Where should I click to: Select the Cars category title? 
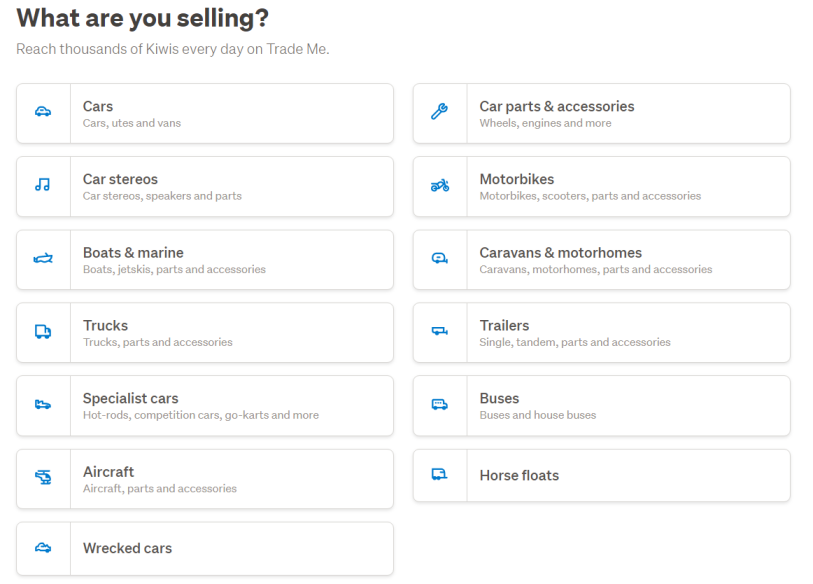coord(98,106)
